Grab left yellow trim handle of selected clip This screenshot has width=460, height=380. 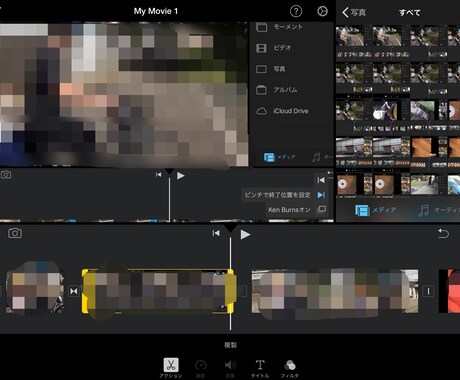tap(85, 291)
